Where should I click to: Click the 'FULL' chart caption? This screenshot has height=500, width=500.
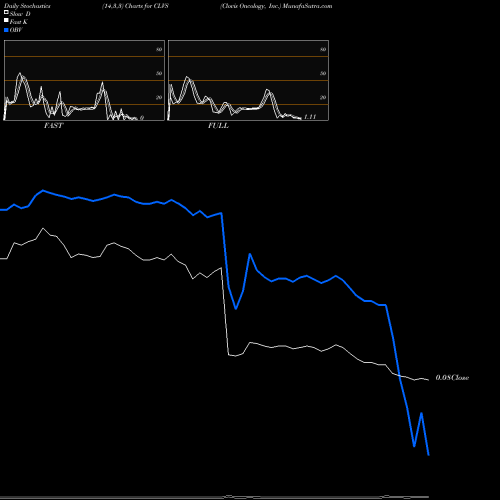coord(218,126)
